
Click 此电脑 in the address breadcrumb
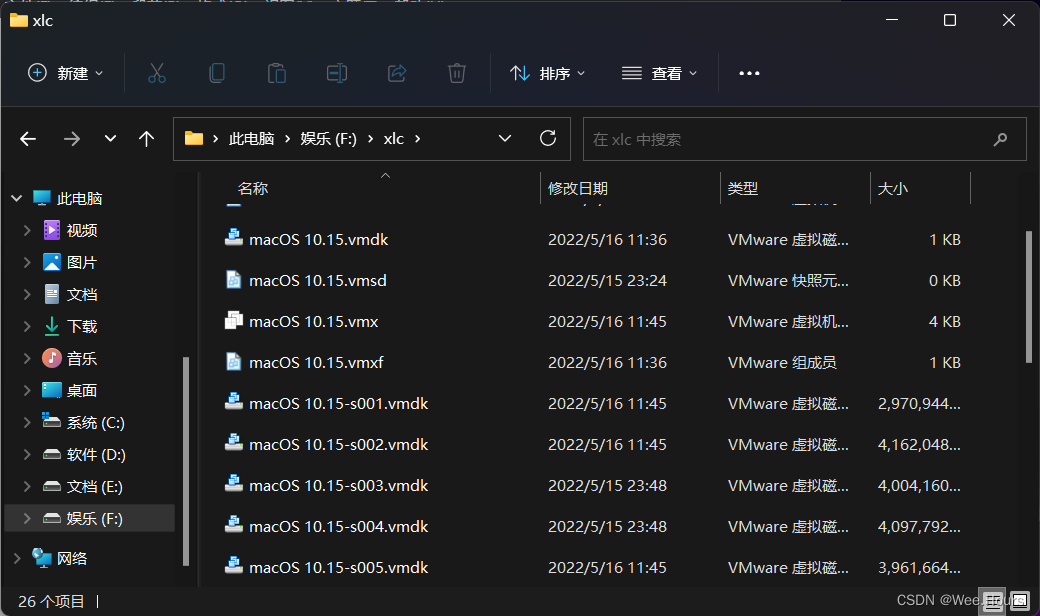coord(251,139)
